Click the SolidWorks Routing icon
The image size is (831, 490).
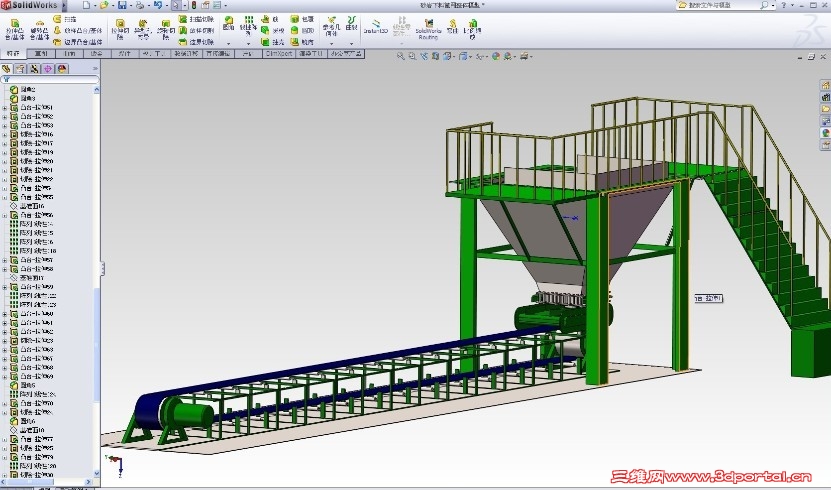click(x=427, y=22)
